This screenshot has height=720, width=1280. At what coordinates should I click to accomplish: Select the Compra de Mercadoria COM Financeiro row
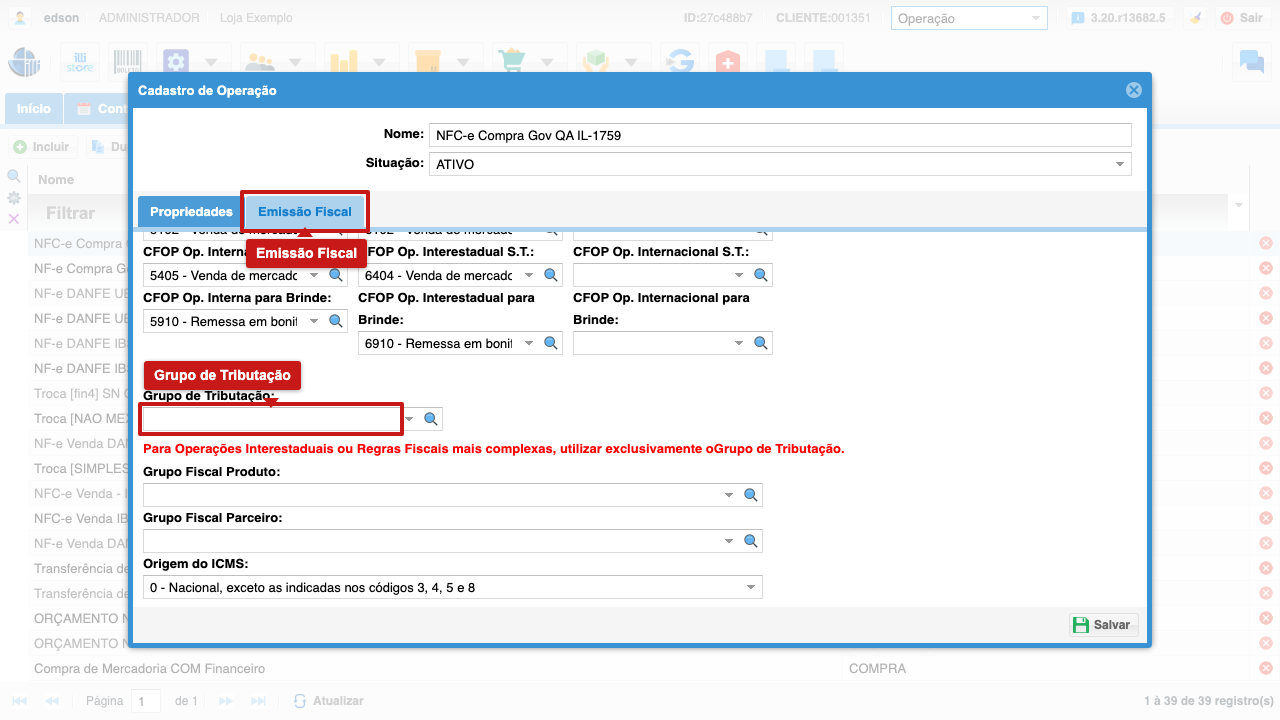[x=640, y=668]
